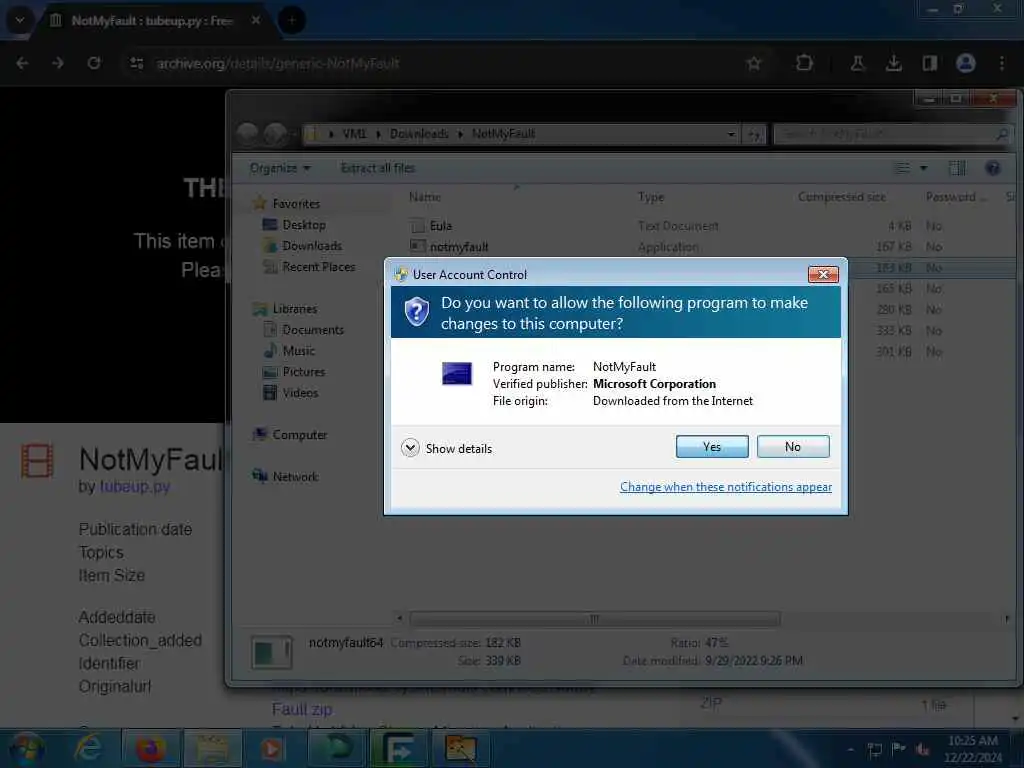Select Favorites in the navigation pane
This screenshot has height=768, width=1024.
(296, 204)
